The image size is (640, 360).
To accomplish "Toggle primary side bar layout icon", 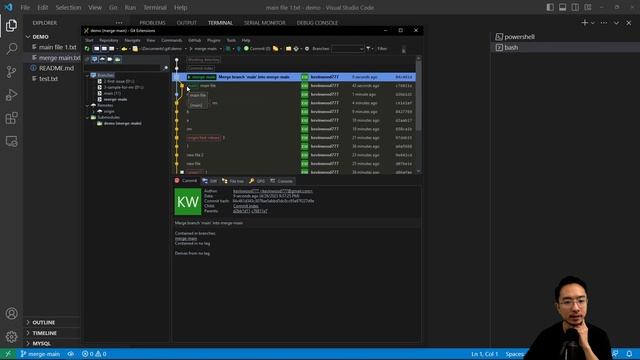I will click(x=550, y=7).
